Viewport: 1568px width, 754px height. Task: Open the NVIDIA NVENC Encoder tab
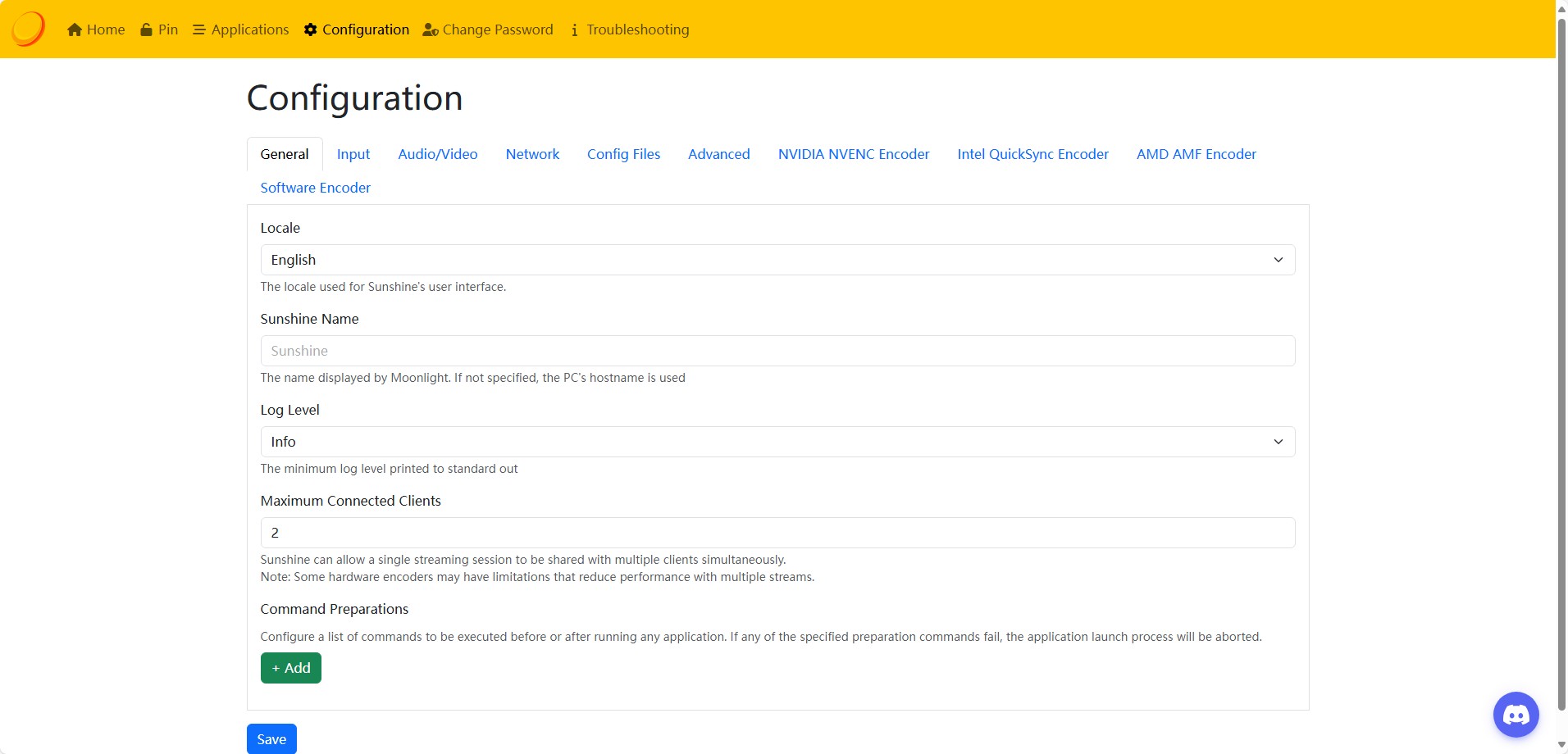click(853, 154)
